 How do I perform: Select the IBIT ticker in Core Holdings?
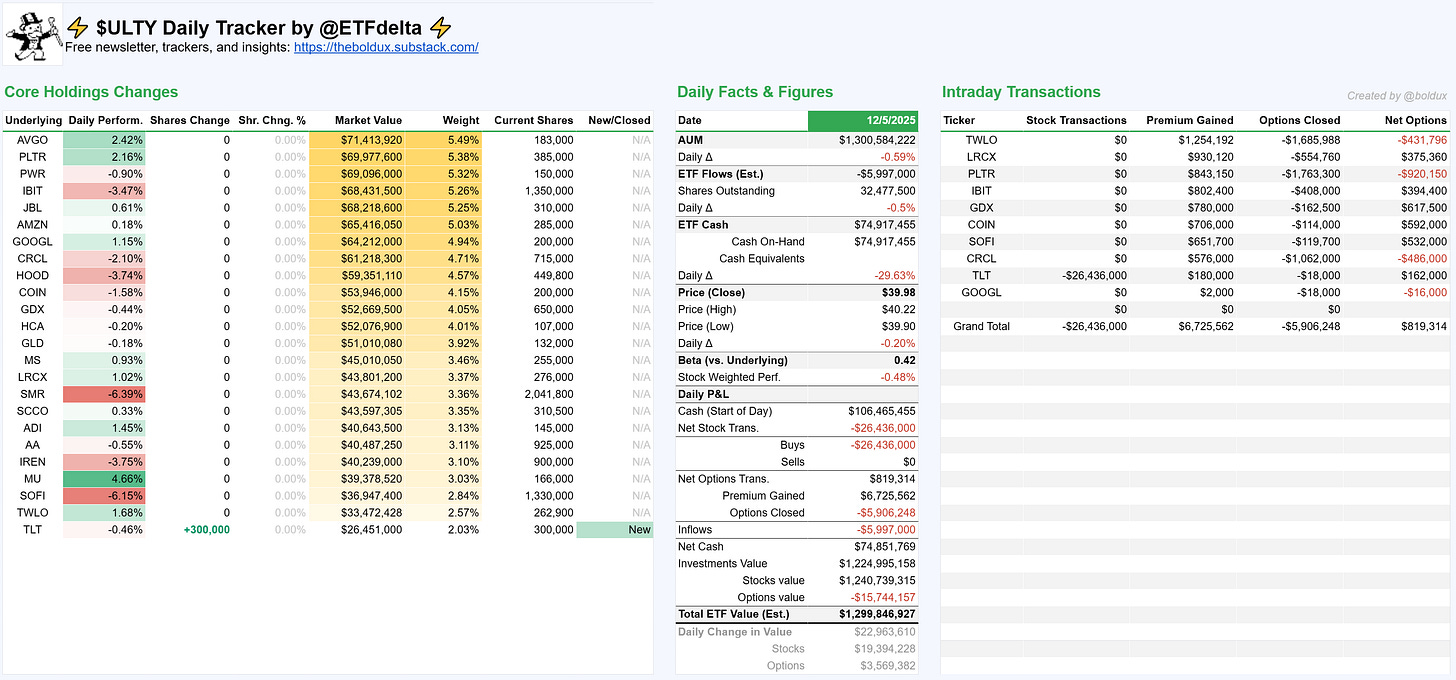click(x=32, y=191)
